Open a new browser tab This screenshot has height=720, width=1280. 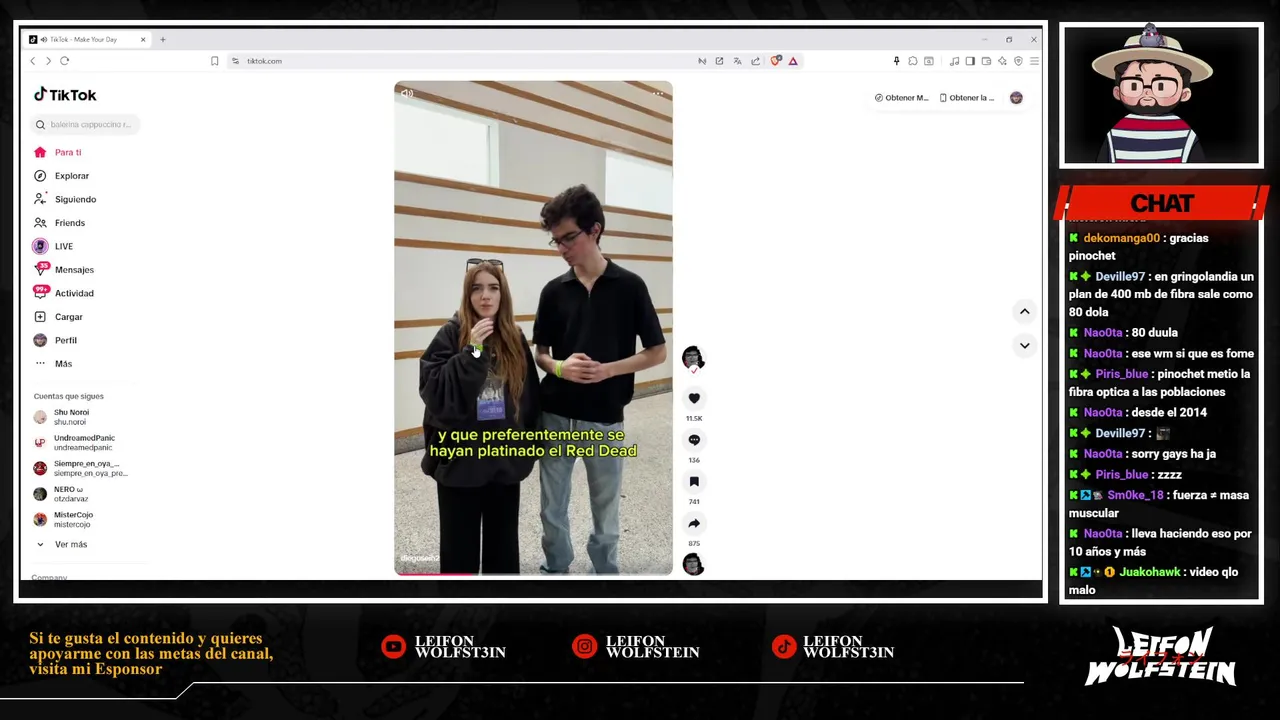click(x=163, y=40)
